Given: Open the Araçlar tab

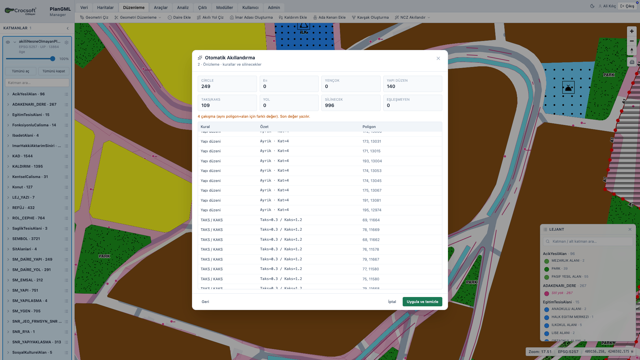Looking at the screenshot, I should [x=161, y=7].
